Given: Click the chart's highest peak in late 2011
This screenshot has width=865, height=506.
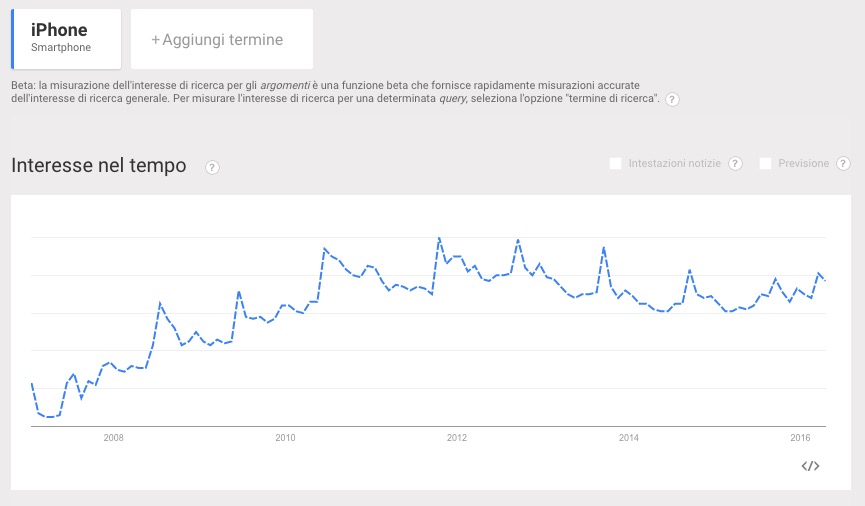Looking at the screenshot, I should (440, 239).
